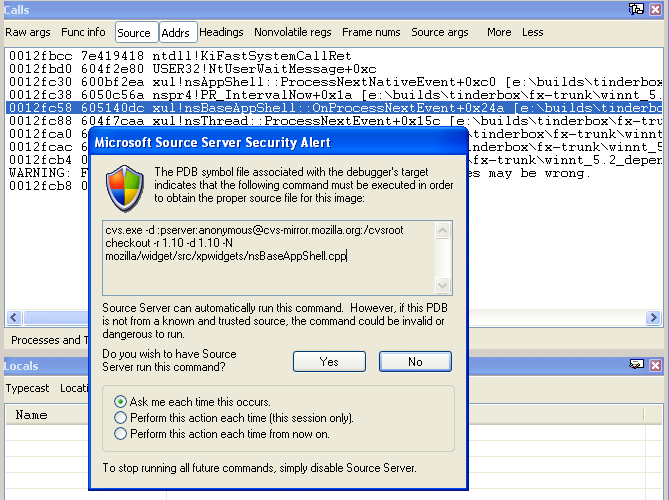Click the Calls window dock icon
The height and width of the screenshot is (500, 669).
click(x=636, y=9)
